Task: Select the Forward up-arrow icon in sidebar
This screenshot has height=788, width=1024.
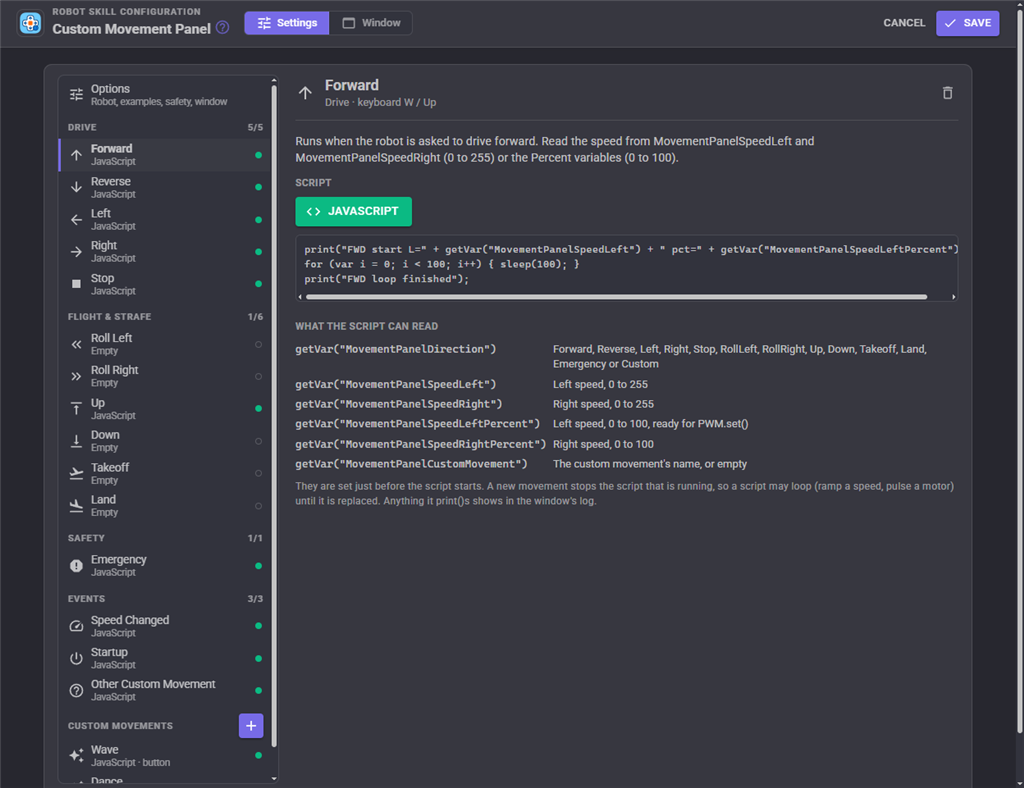Action: (x=76, y=155)
